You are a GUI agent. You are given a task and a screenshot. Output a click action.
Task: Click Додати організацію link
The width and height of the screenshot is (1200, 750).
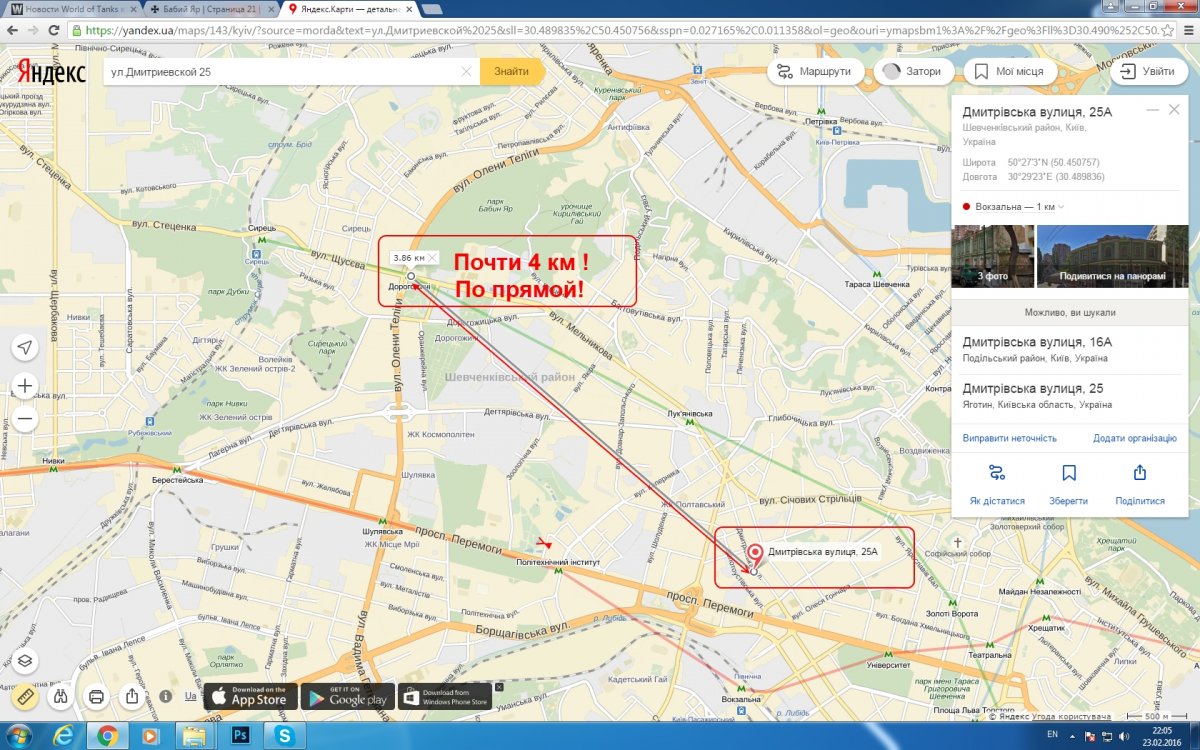tap(1135, 438)
